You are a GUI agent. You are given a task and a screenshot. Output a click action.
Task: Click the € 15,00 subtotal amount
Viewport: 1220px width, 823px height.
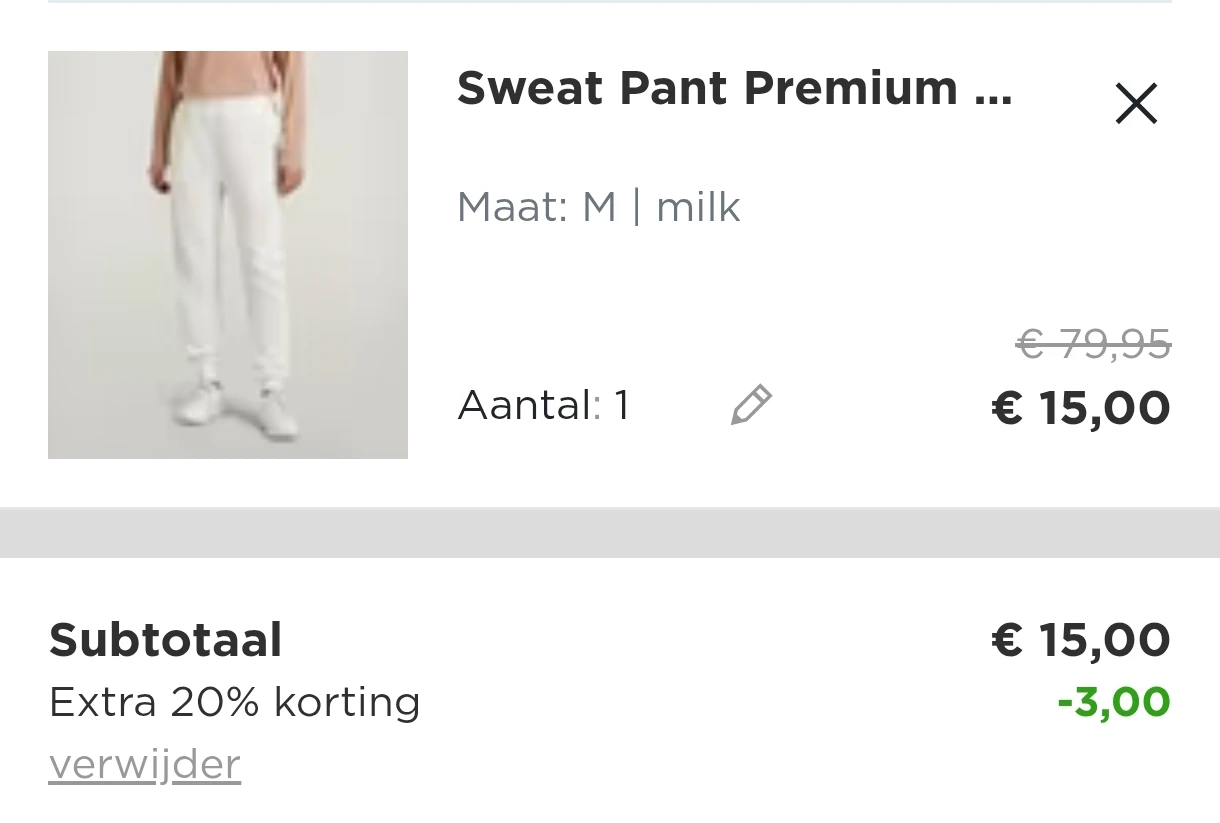coord(1079,639)
